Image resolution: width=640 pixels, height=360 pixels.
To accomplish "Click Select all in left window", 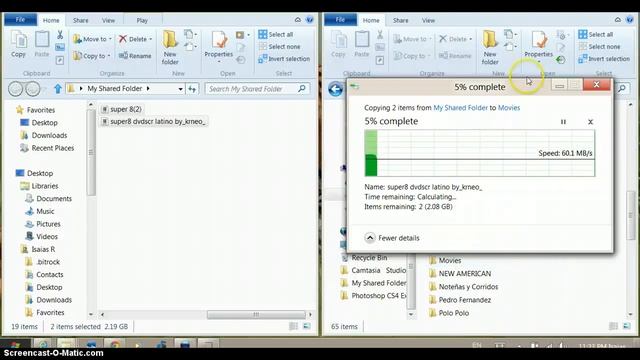I will tap(276, 35).
